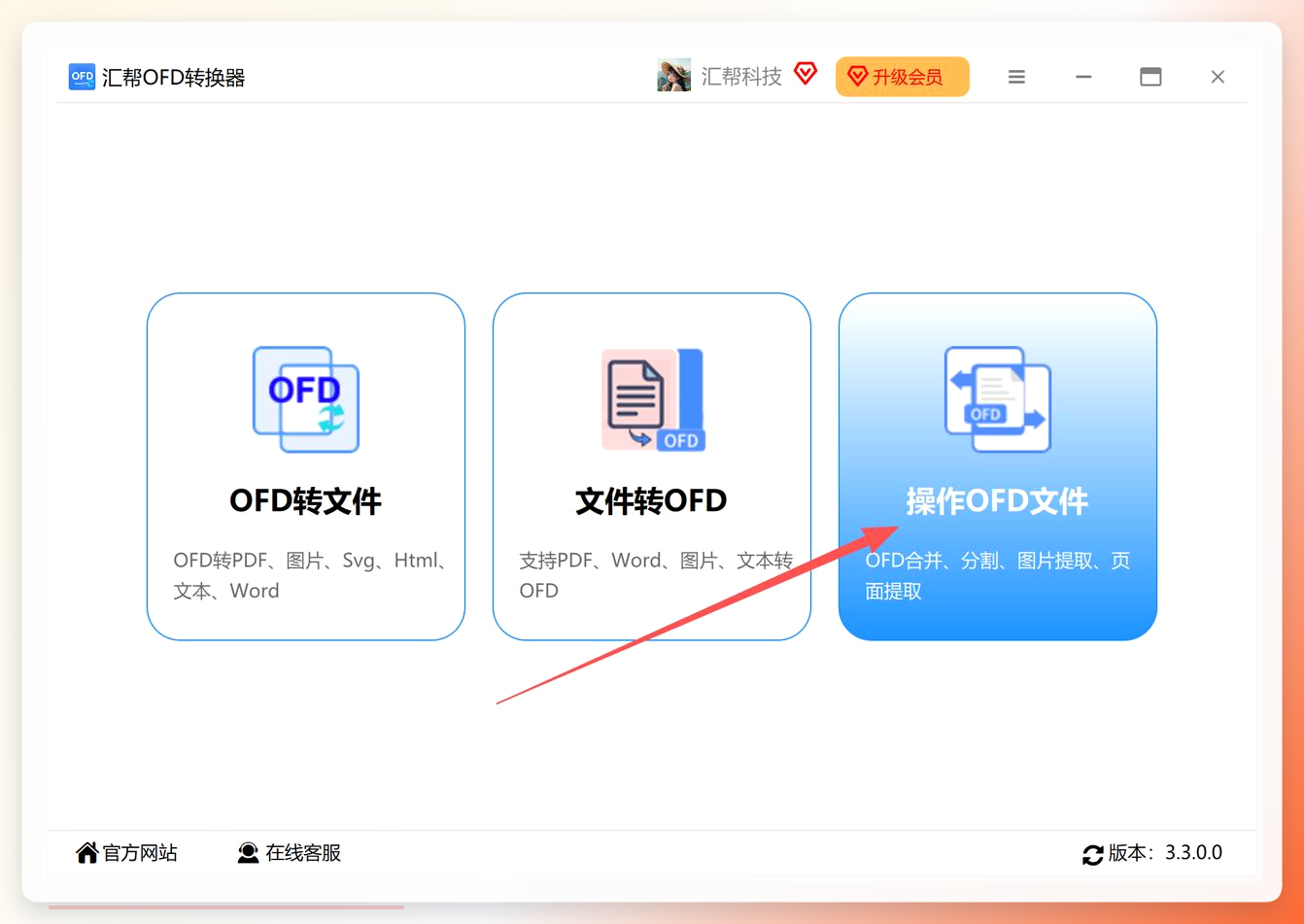
Task: Open the 汇帮科技 user avatar
Action: (673, 76)
